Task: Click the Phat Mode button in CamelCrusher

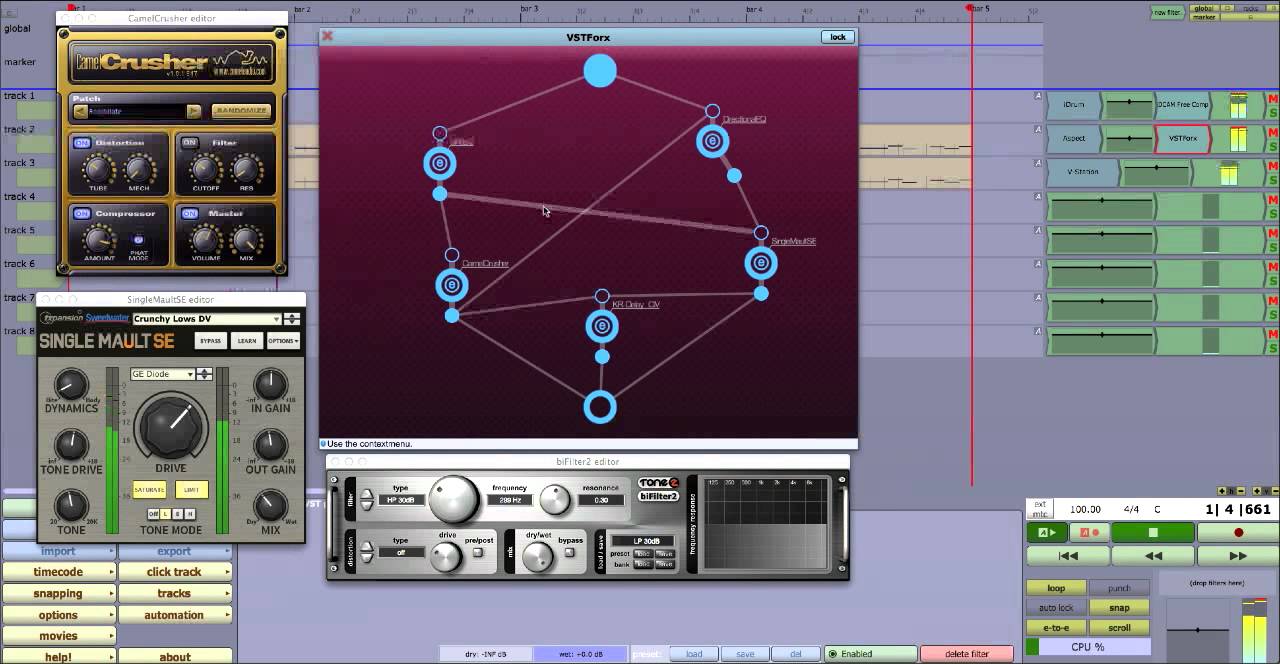Action: (138, 240)
